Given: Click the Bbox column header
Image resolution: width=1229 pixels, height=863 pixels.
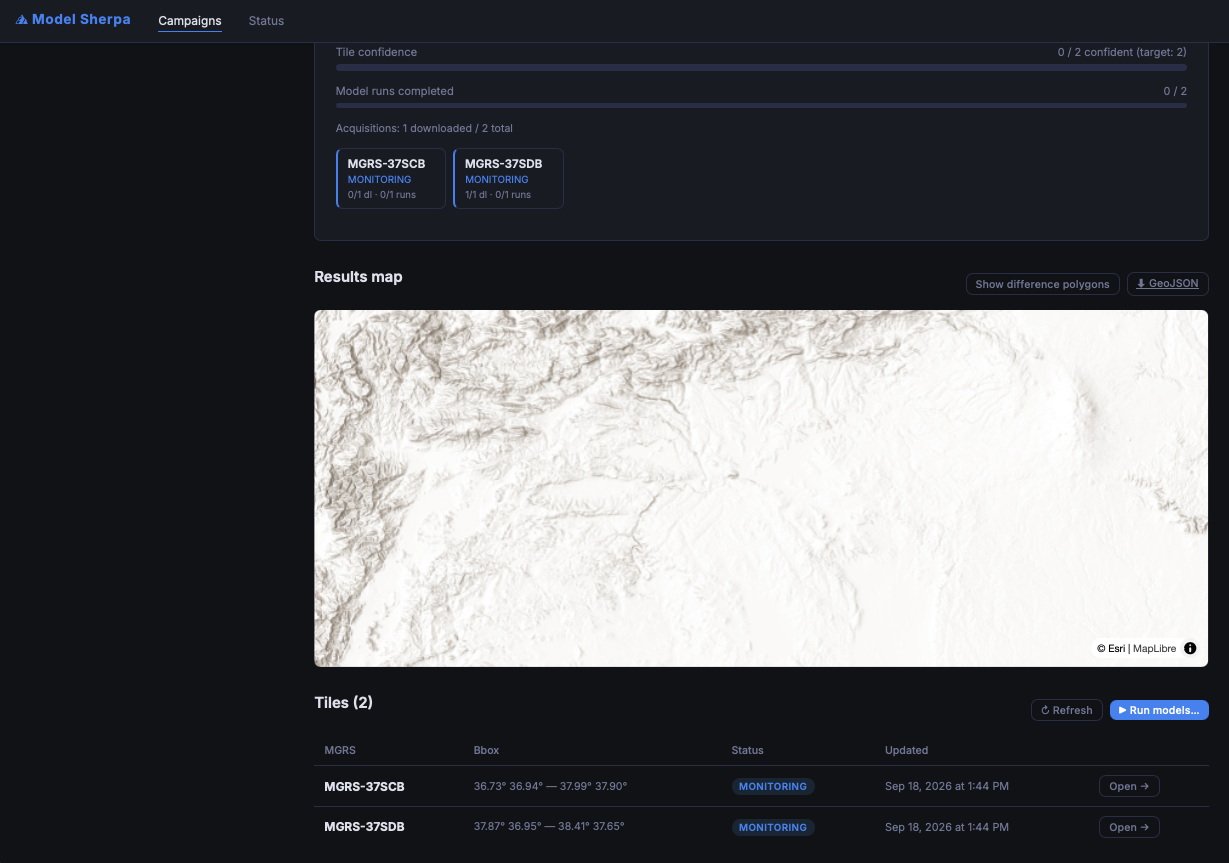Looking at the screenshot, I should coord(486,750).
